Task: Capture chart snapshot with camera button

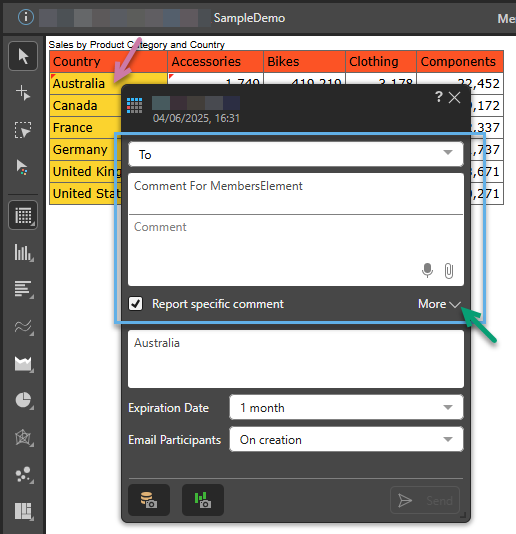Action: tap(203, 500)
